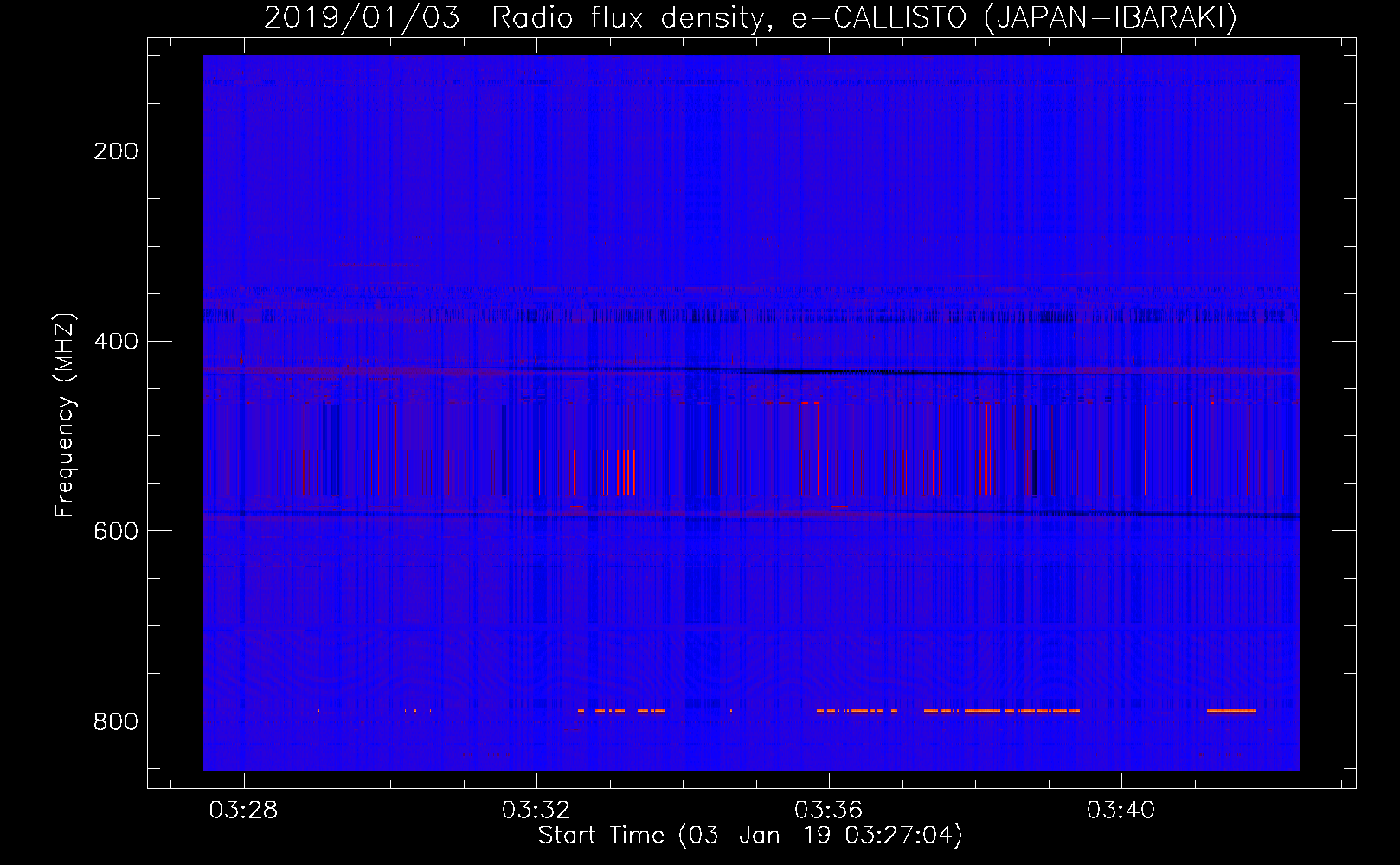Click the 03:36 time tick label
The height and width of the screenshot is (865, 1400).
(x=829, y=810)
